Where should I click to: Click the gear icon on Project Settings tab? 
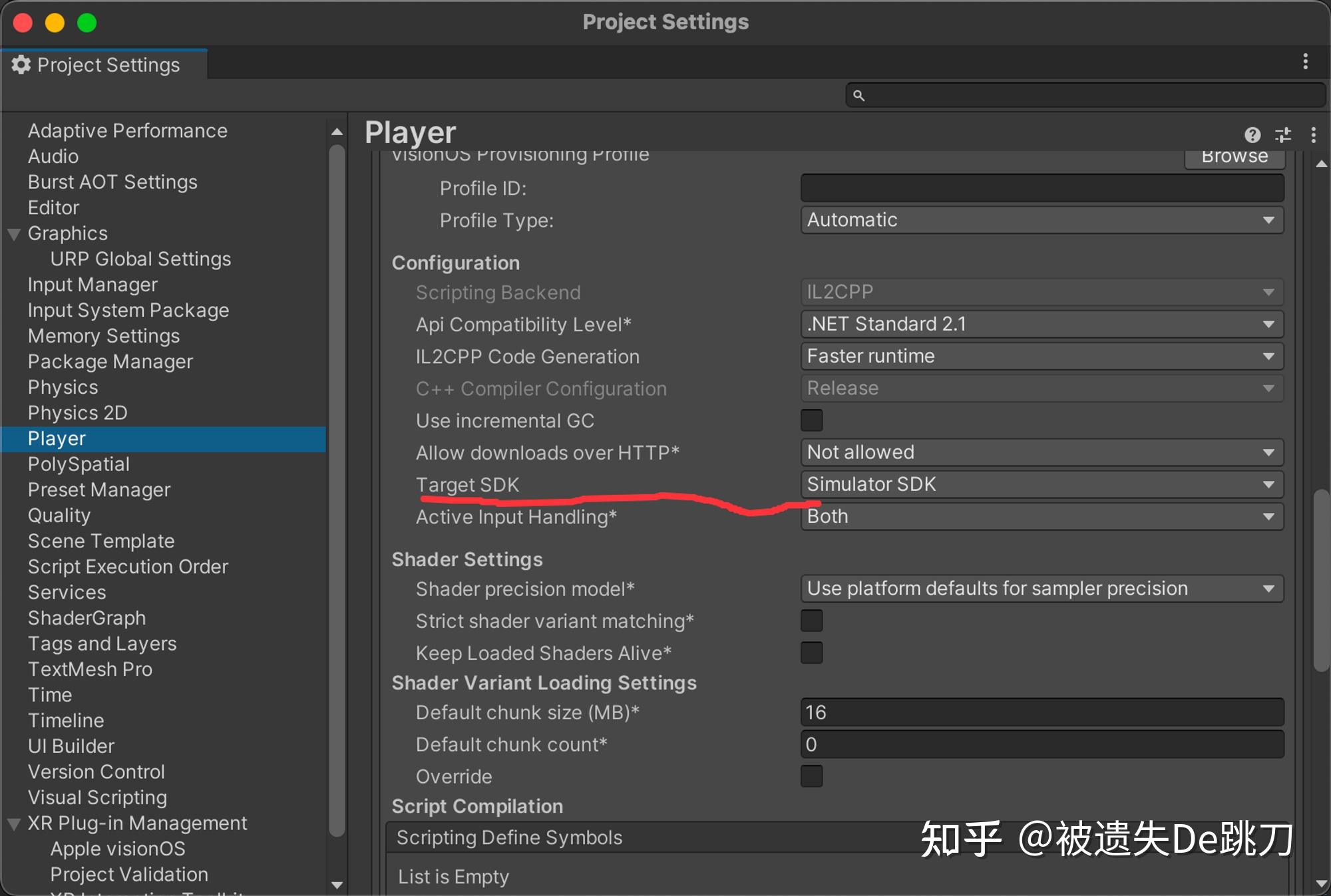point(21,65)
